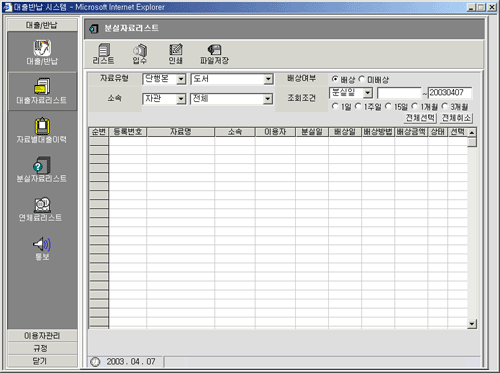Click the table vertical scrollbar thumb

click(x=472, y=142)
